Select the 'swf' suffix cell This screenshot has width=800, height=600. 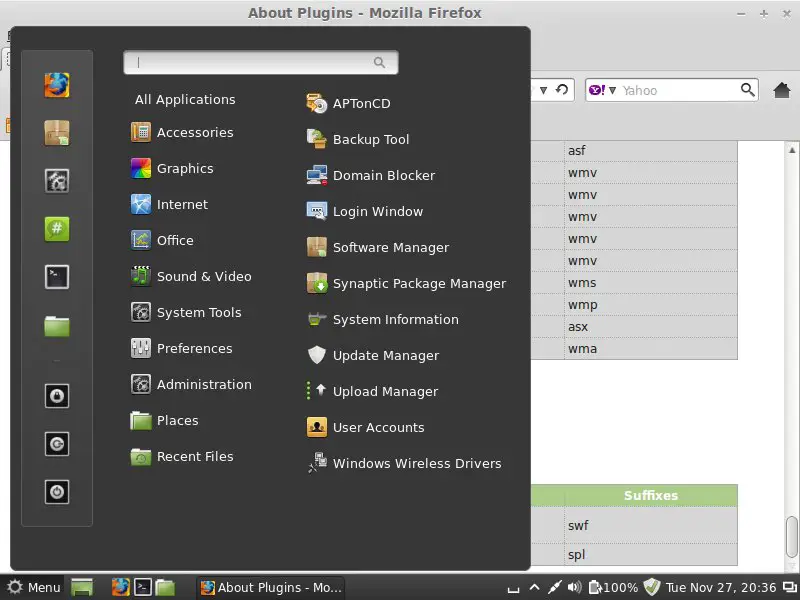tap(651, 525)
